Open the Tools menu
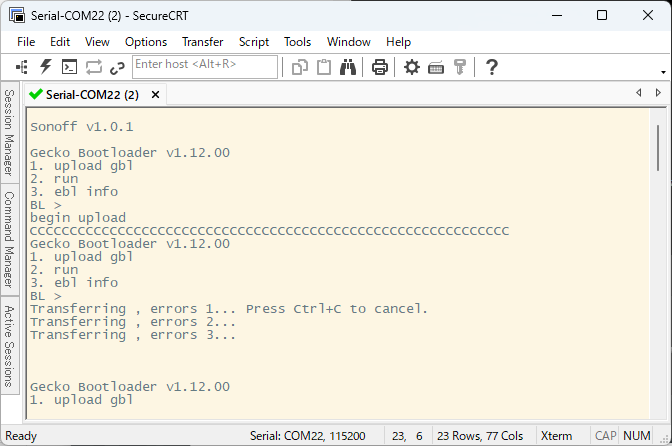Screen dimensions: 672x446 [297, 42]
